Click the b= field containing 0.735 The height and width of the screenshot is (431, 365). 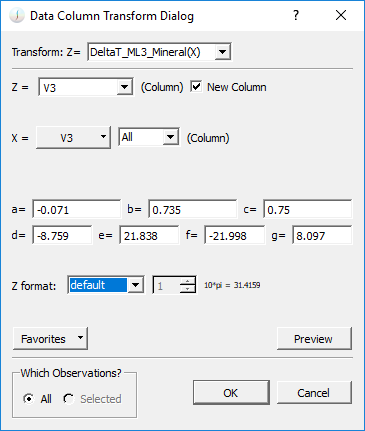tap(193, 209)
